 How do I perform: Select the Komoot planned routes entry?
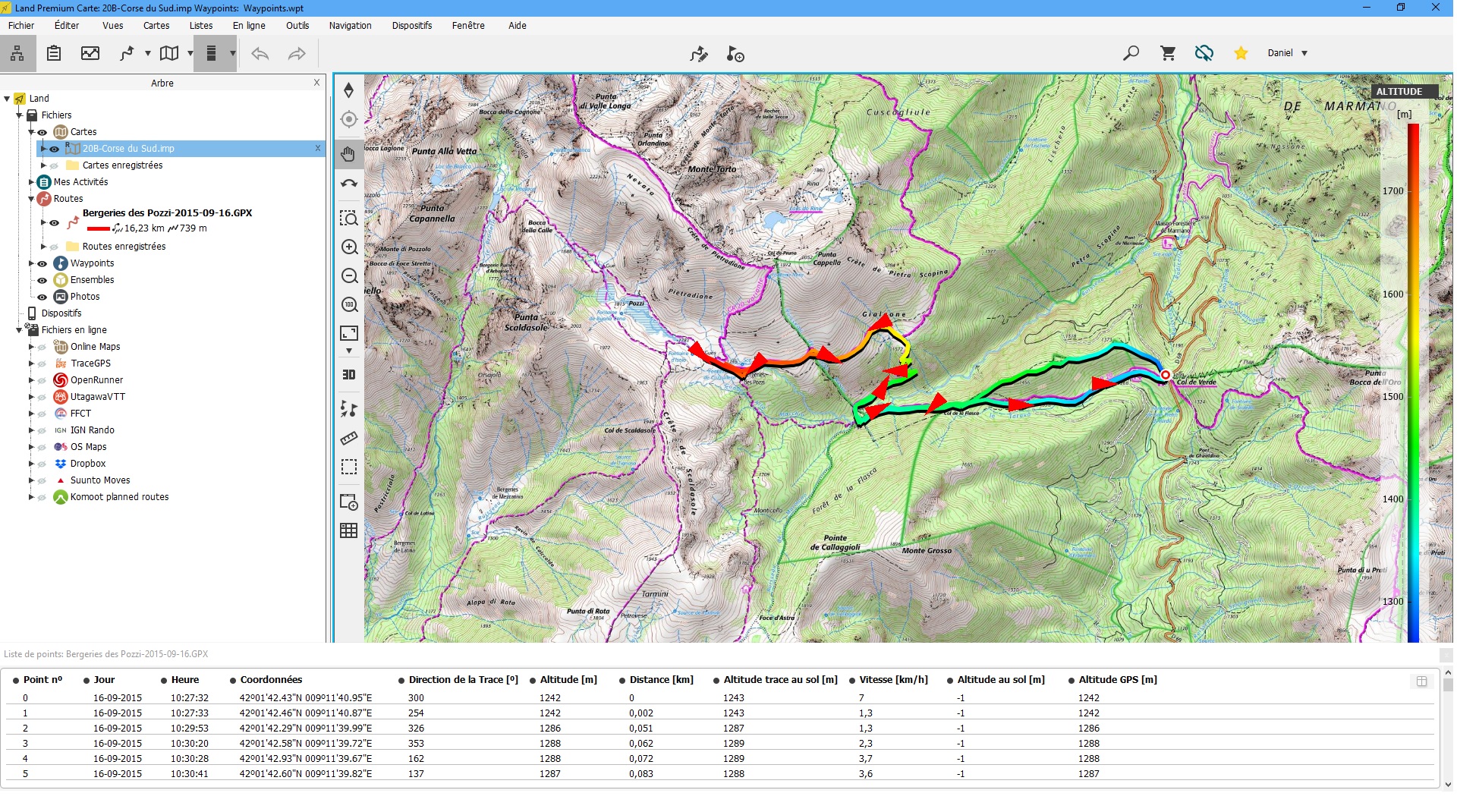(x=119, y=497)
